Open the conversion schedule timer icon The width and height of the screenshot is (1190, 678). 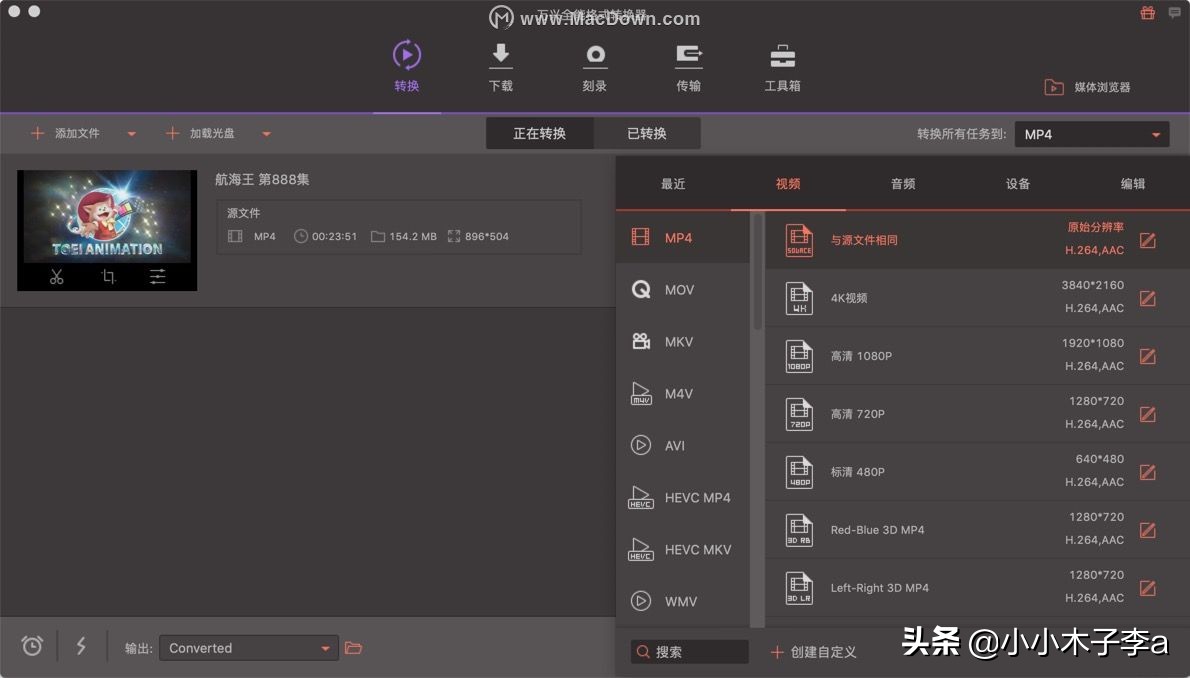[x=32, y=646]
